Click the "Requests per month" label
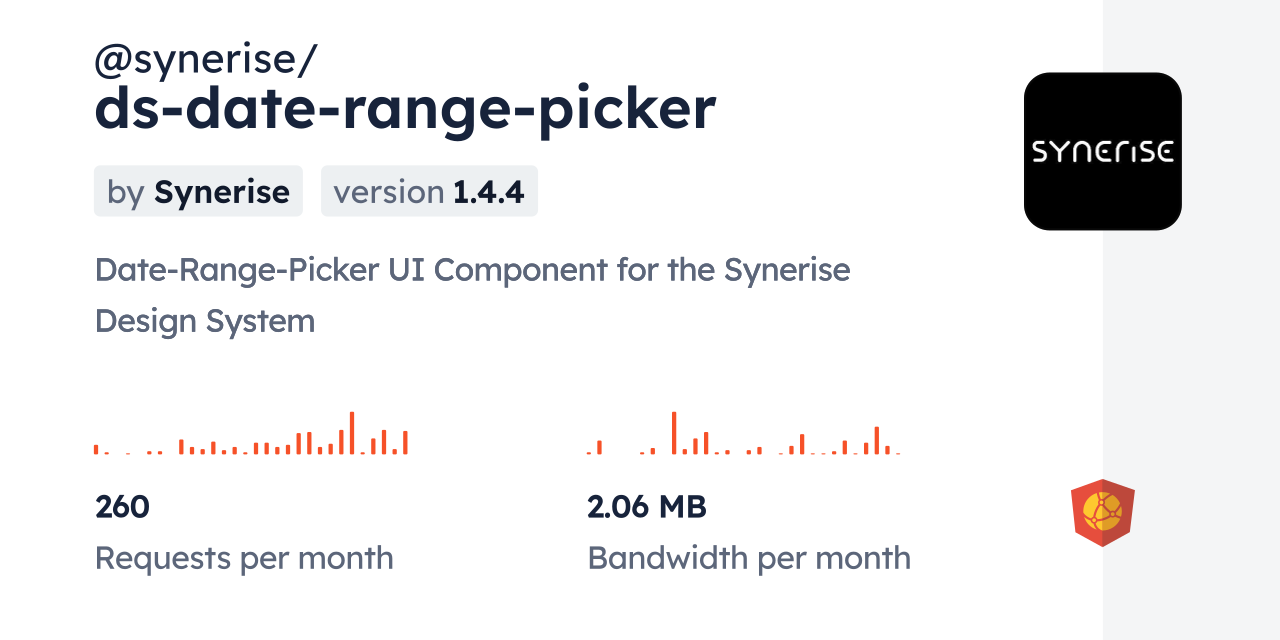The image size is (1280, 640). point(244,558)
